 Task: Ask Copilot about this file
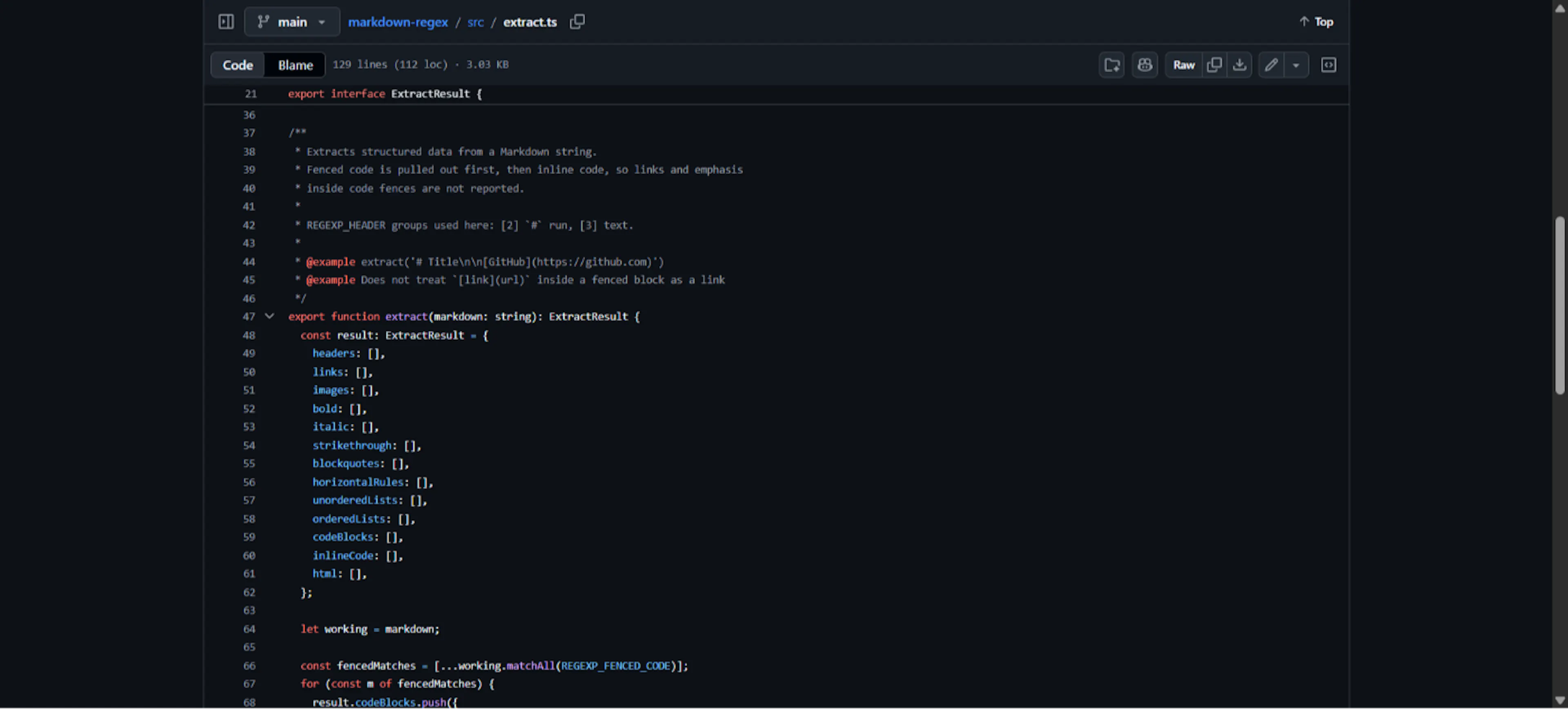click(1144, 65)
